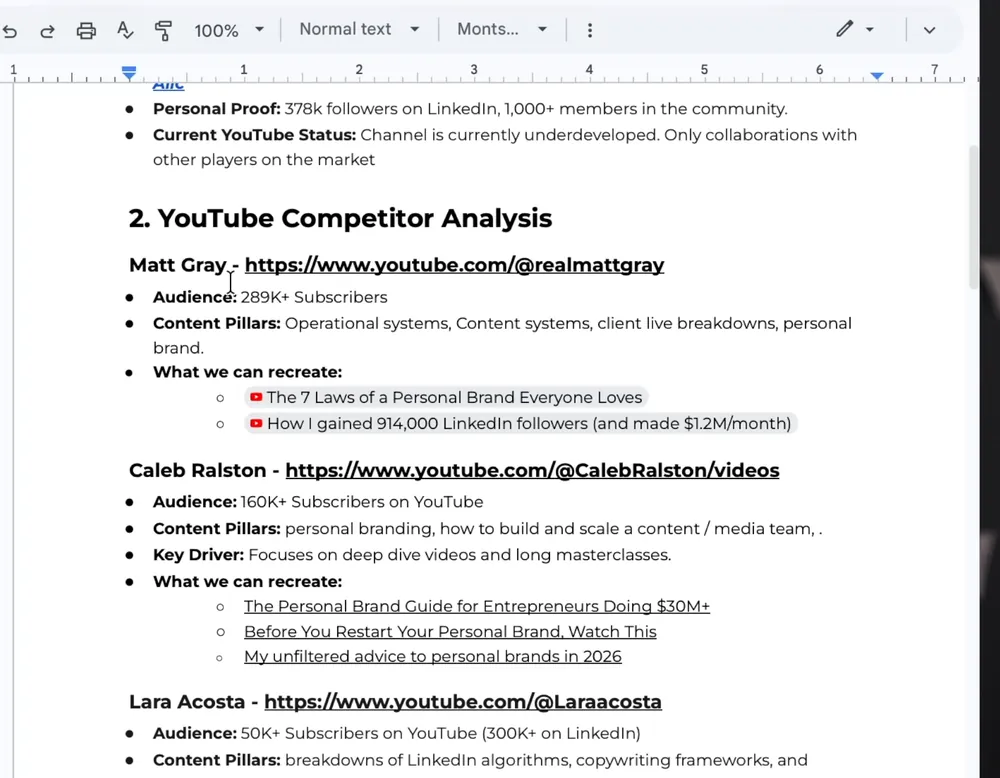
Task: Click 'What we can recreate:' under Caleb Ralston
Action: click(247, 582)
